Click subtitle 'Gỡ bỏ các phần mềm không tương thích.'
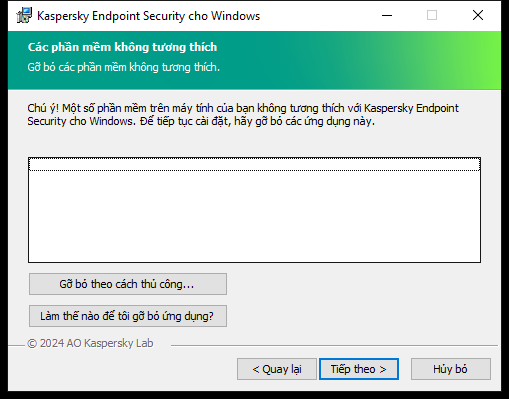 (124, 67)
